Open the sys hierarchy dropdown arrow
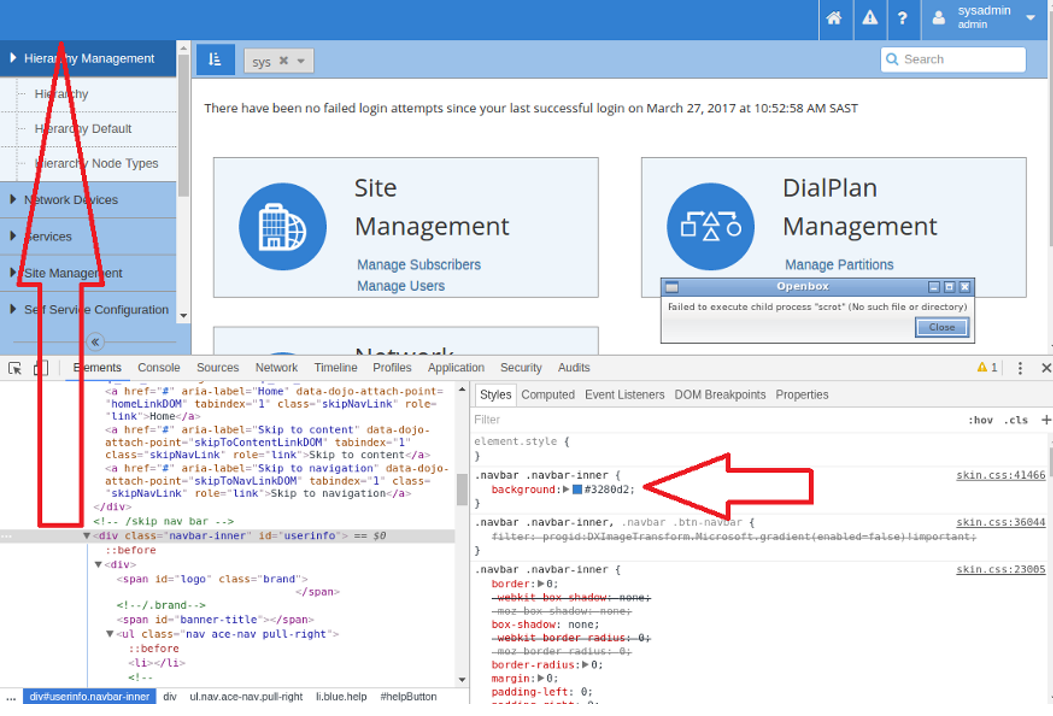 [301, 61]
